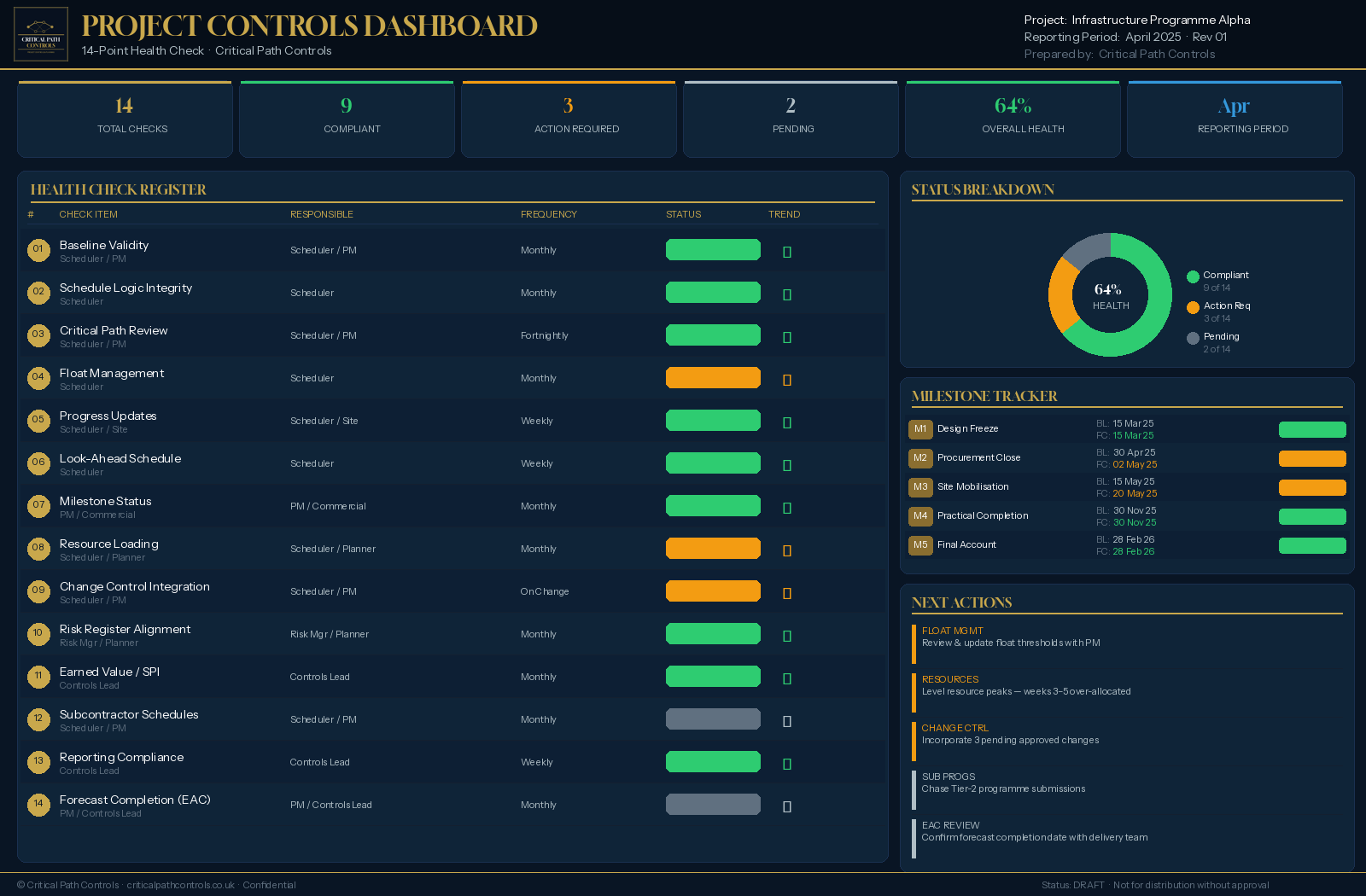Select the FREQUENCY column header
The height and width of the screenshot is (896, 1366).
[549, 214]
